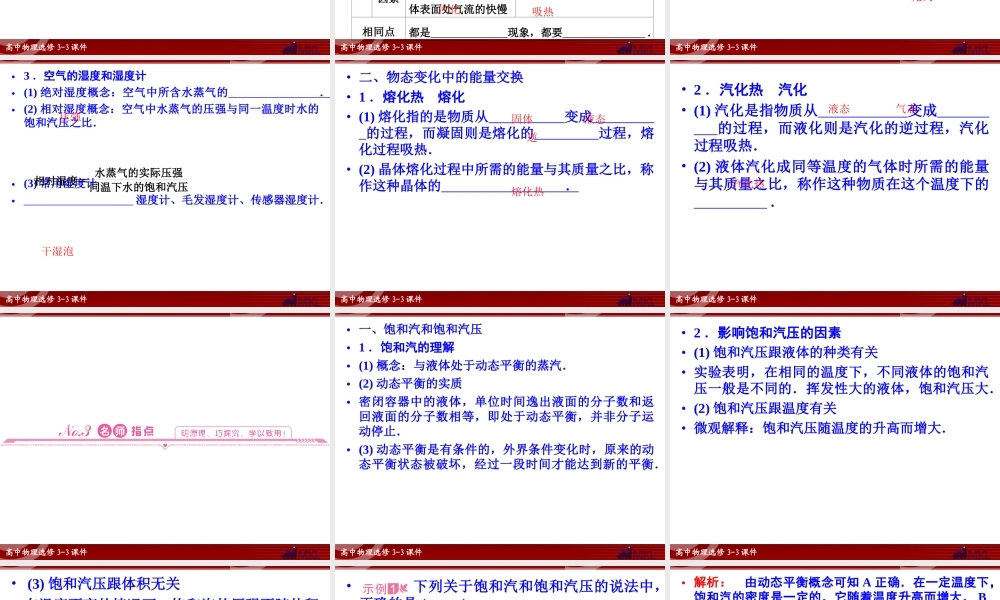
Task: Click the 师 badge in the 名师指点 banner
Action: 120,433
